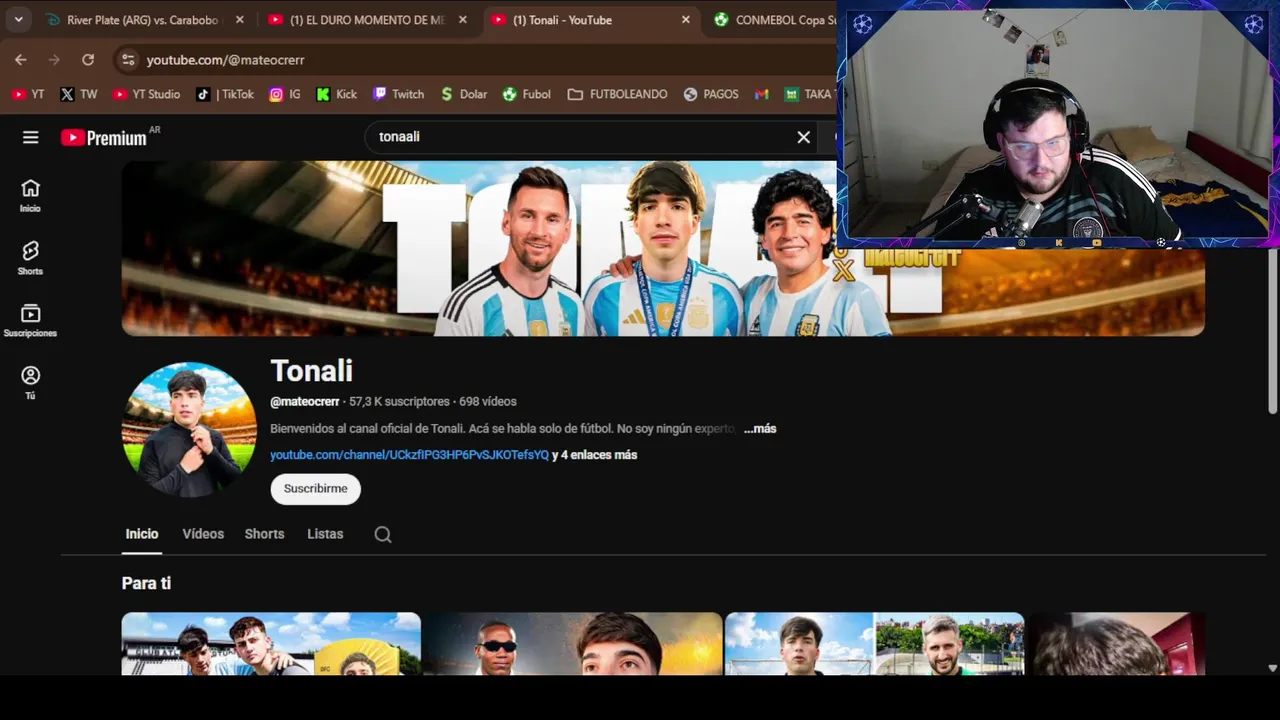Click the channel name Tonali

[311, 371]
